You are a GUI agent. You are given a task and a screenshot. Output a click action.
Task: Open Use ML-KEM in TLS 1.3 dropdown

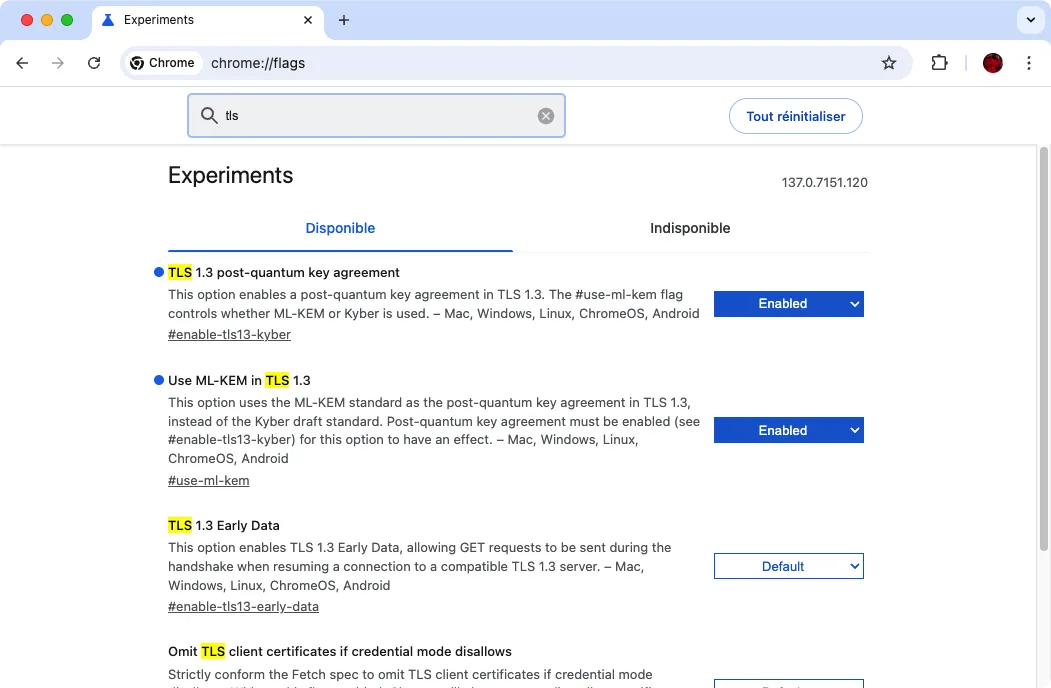coord(788,431)
